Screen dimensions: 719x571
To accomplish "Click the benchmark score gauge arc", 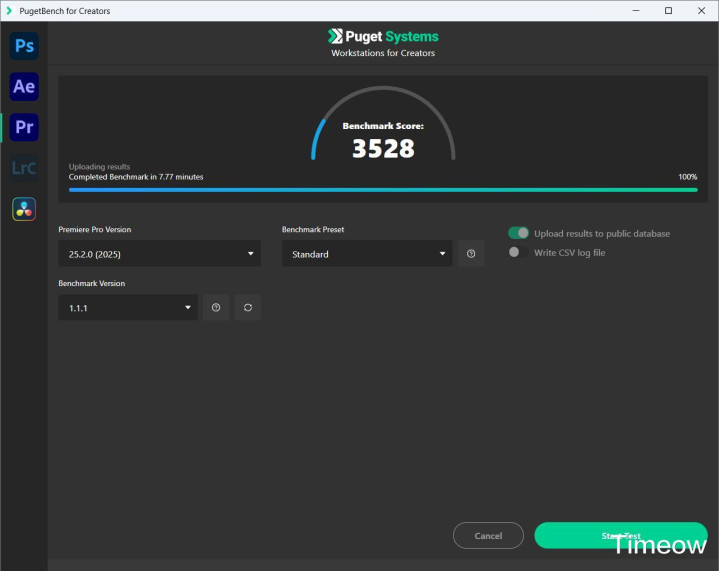I will tap(383, 122).
